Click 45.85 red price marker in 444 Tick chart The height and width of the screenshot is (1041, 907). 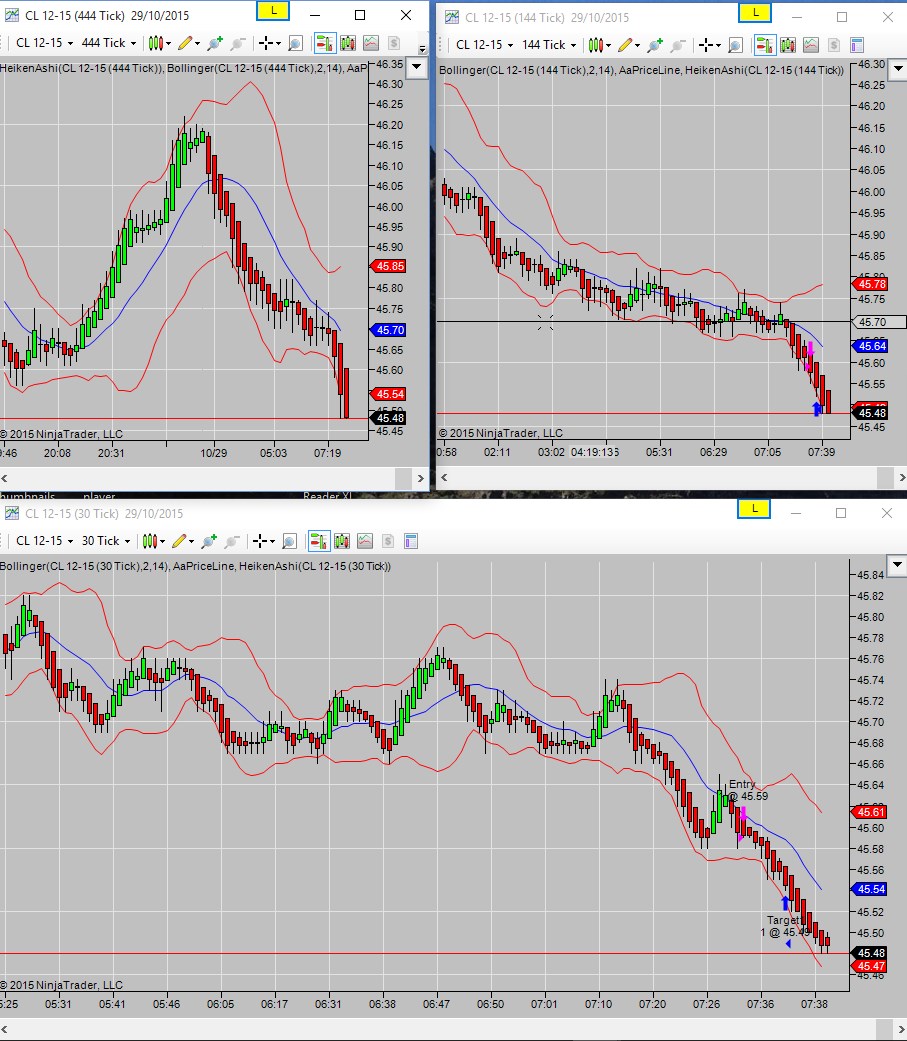click(387, 266)
